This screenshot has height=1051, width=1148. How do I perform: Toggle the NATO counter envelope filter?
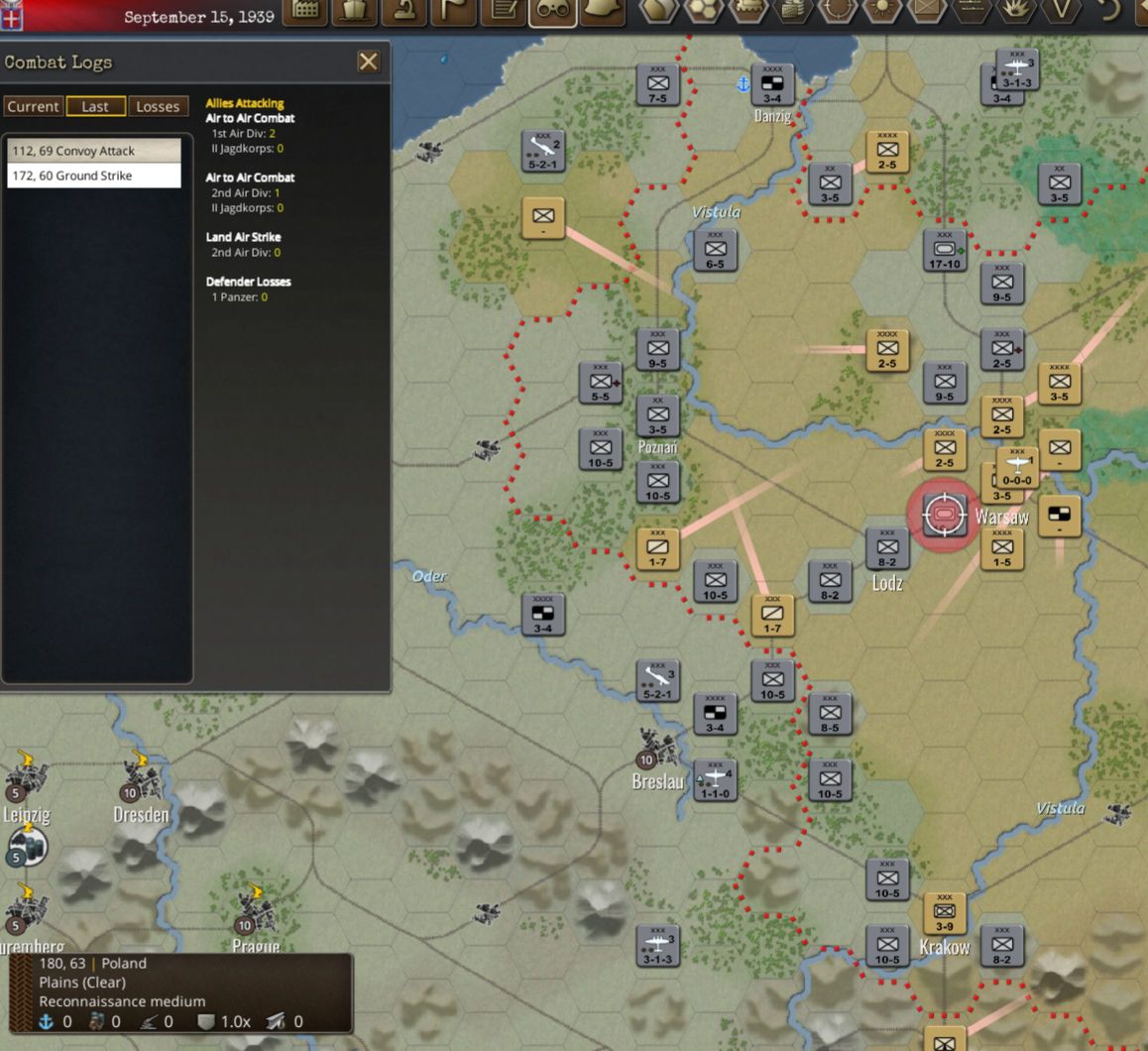927,10
